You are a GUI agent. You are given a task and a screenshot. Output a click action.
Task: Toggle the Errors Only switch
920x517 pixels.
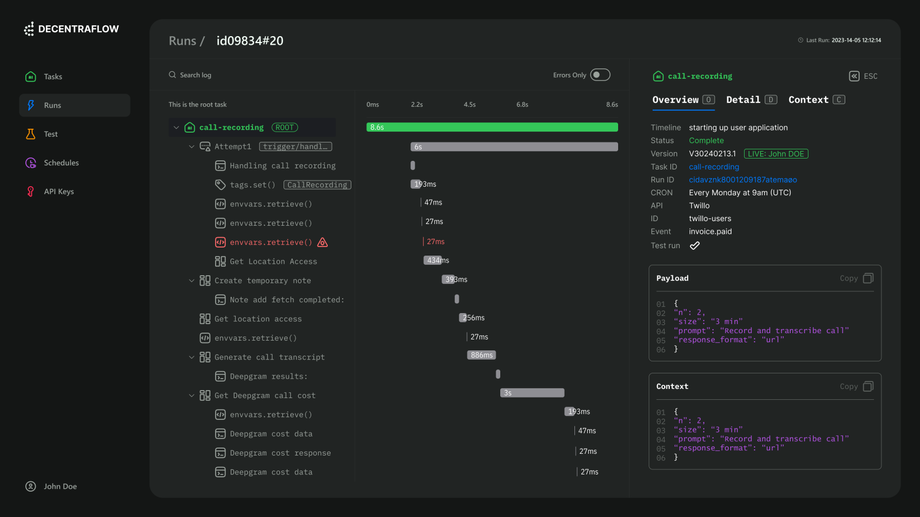[600, 75]
